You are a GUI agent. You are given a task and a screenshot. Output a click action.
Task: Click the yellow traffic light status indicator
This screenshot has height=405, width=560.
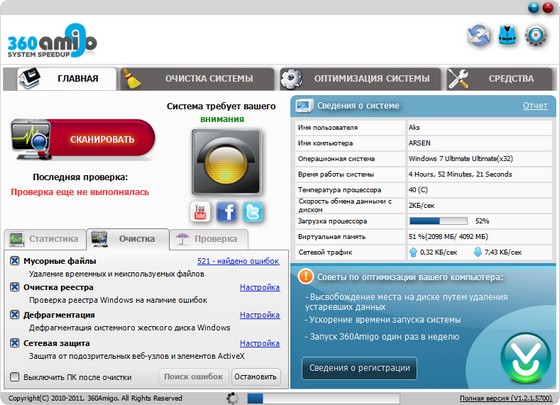[226, 162]
